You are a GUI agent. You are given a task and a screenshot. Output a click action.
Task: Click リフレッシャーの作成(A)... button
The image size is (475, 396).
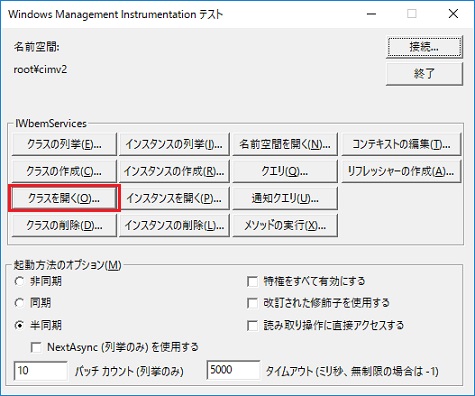pos(401,171)
